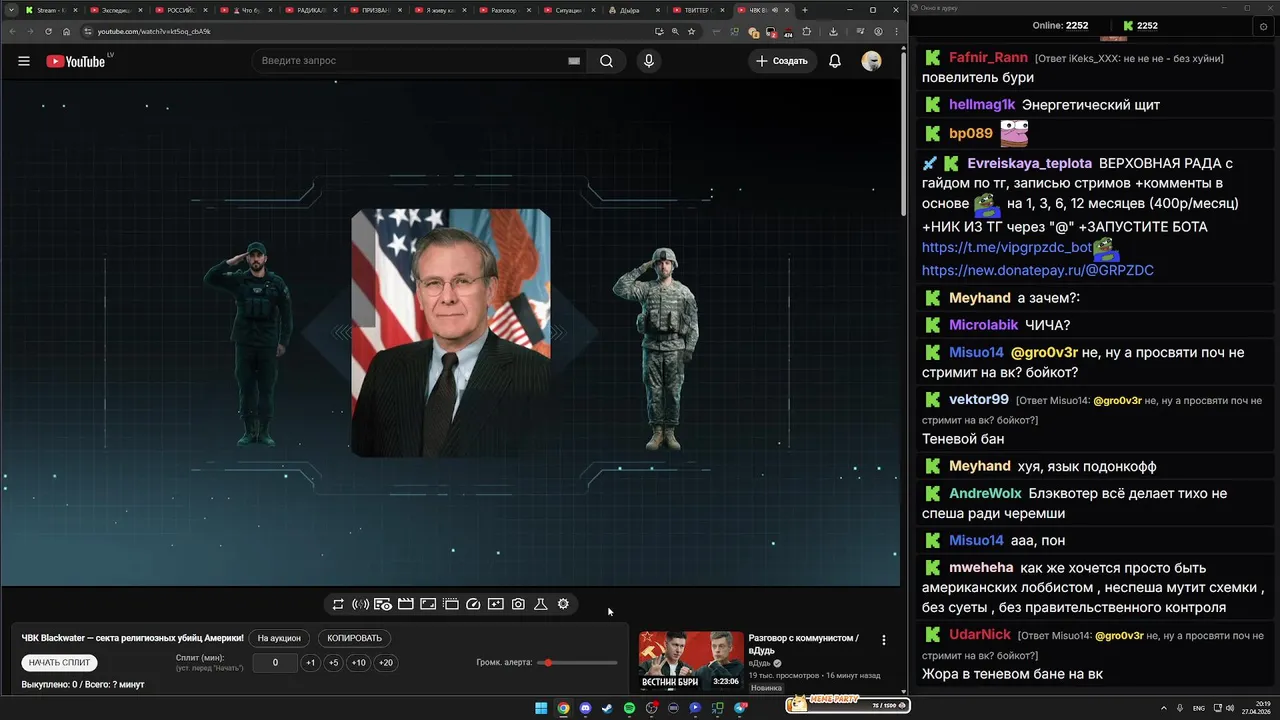Open the t.me/vipgrpzdc_bot link in chat
Viewport: 1280px width, 720px height.
click(1007, 247)
